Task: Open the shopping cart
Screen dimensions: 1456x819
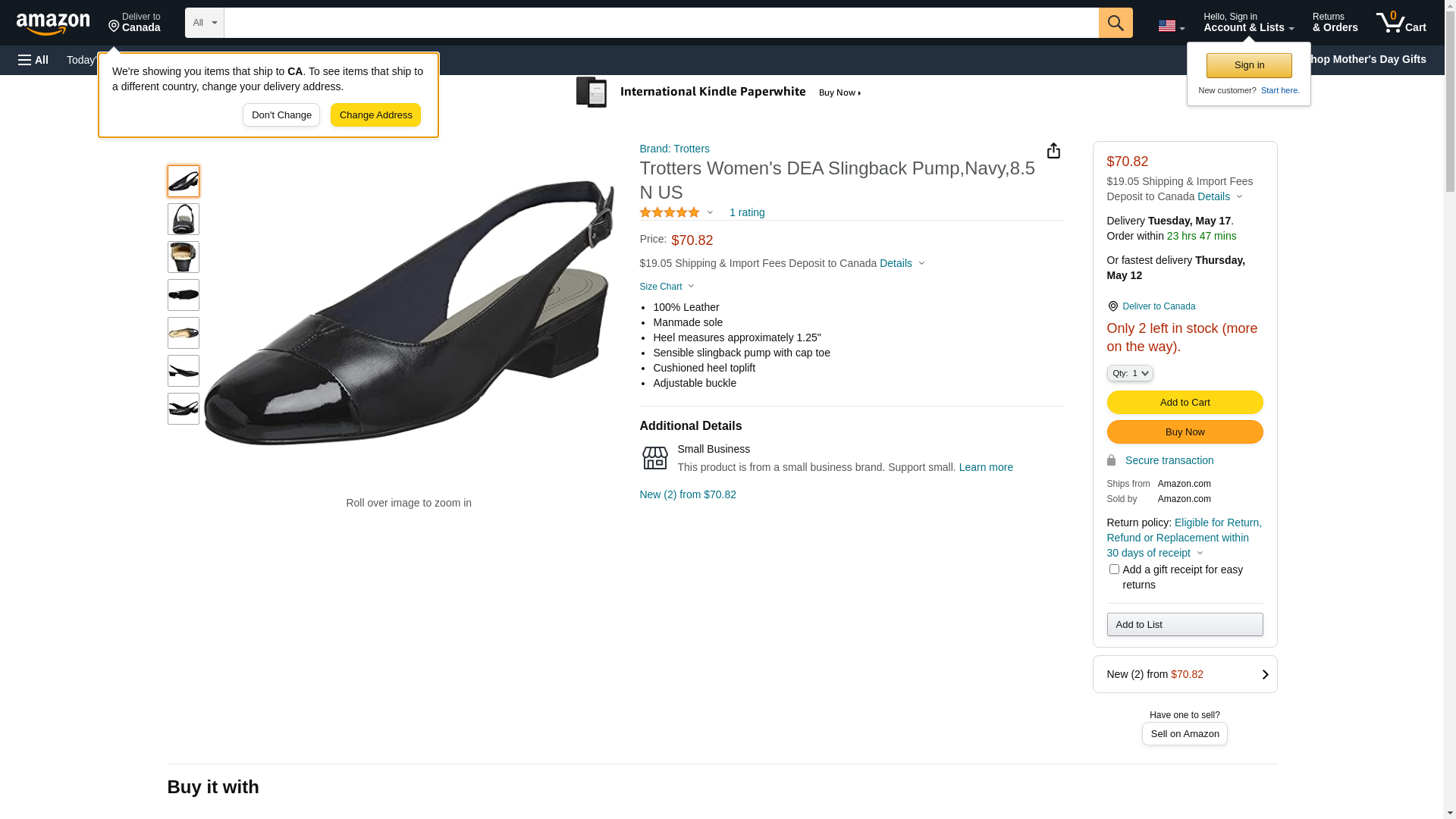Action: pyautogui.click(x=1401, y=23)
